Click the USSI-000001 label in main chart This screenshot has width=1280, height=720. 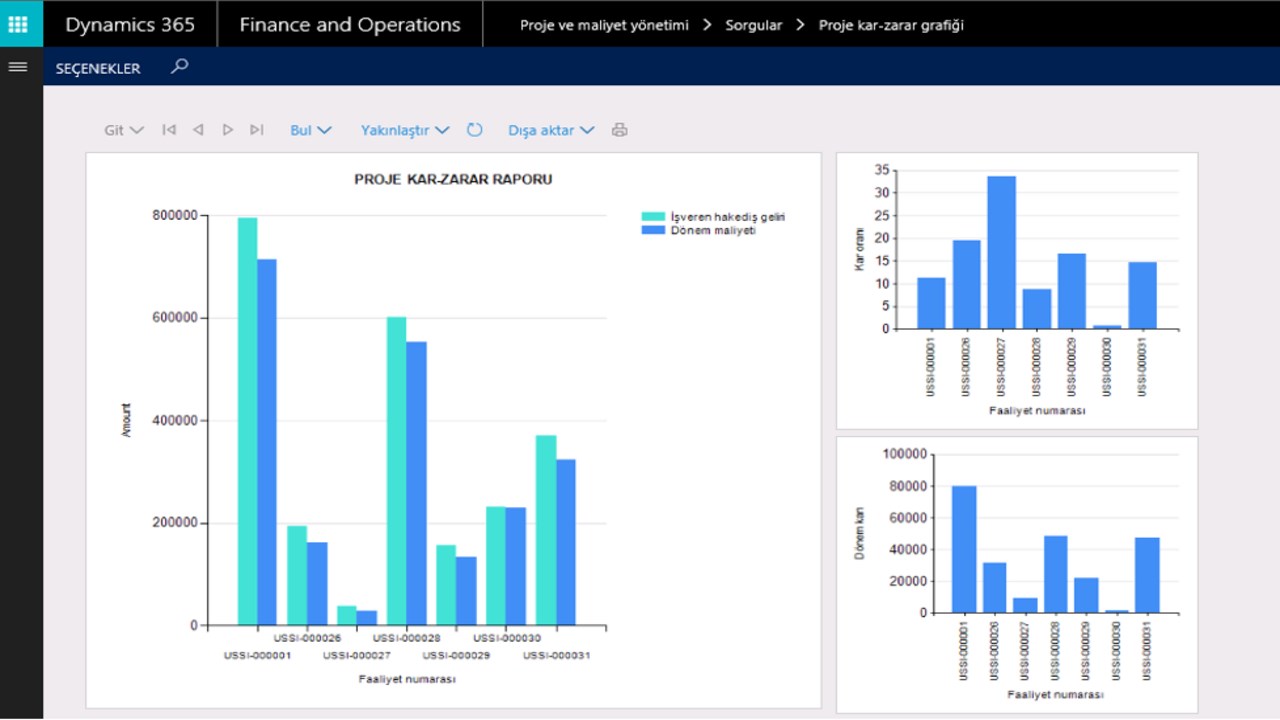[257, 656]
